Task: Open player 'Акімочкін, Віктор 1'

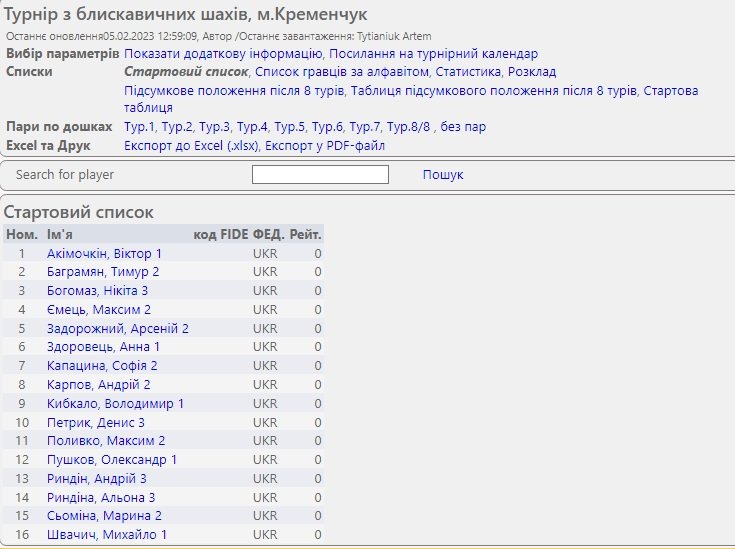Action: pos(104,254)
